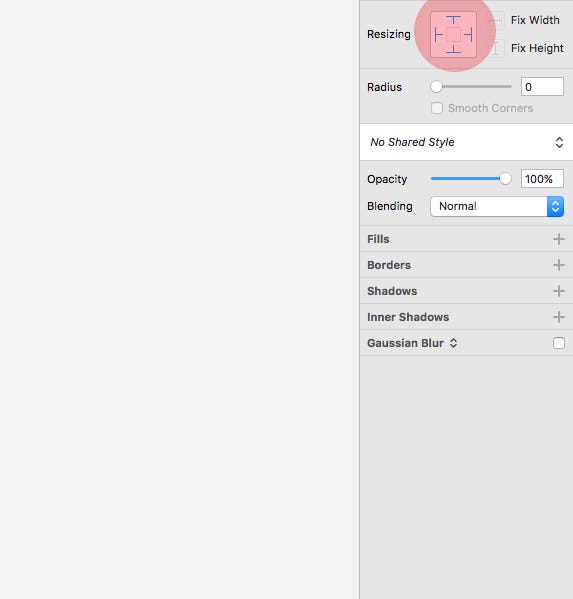
Task: Enable the Smooth Corners checkbox
Action: pyautogui.click(x=437, y=108)
